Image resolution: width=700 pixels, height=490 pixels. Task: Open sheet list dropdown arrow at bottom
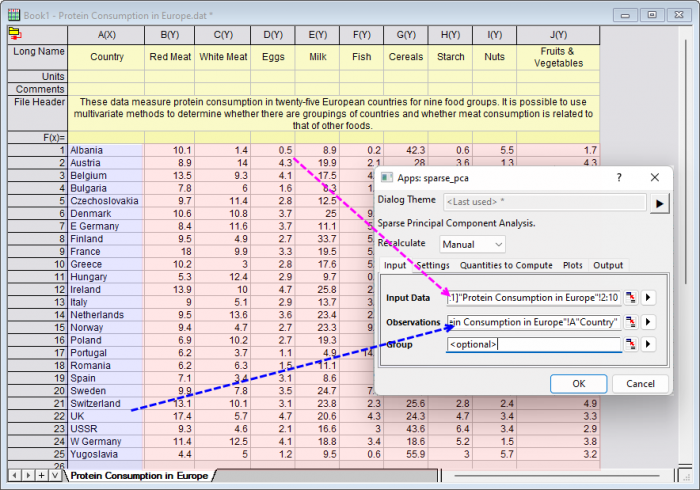point(54,475)
